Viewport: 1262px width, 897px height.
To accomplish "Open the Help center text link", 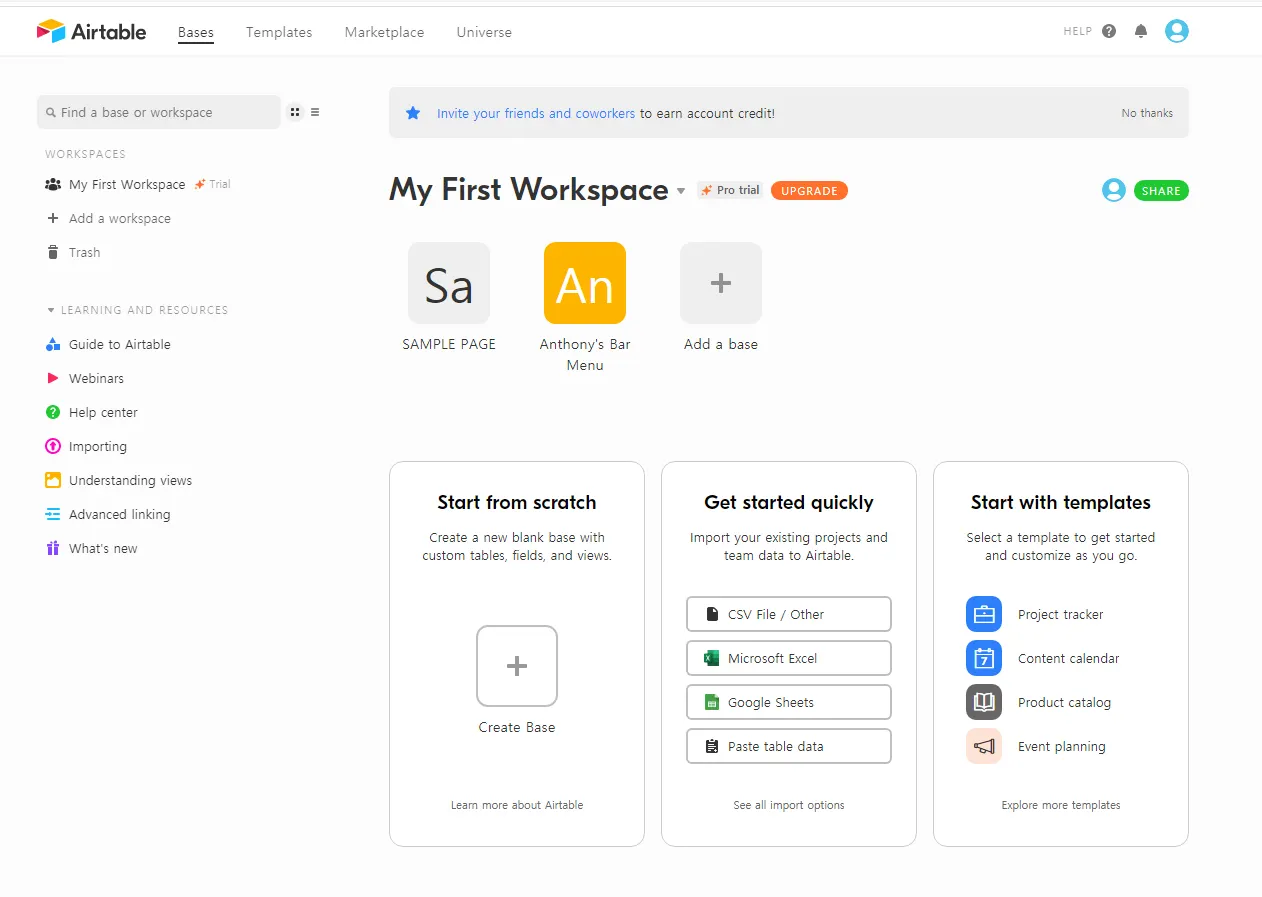I will click(x=103, y=412).
